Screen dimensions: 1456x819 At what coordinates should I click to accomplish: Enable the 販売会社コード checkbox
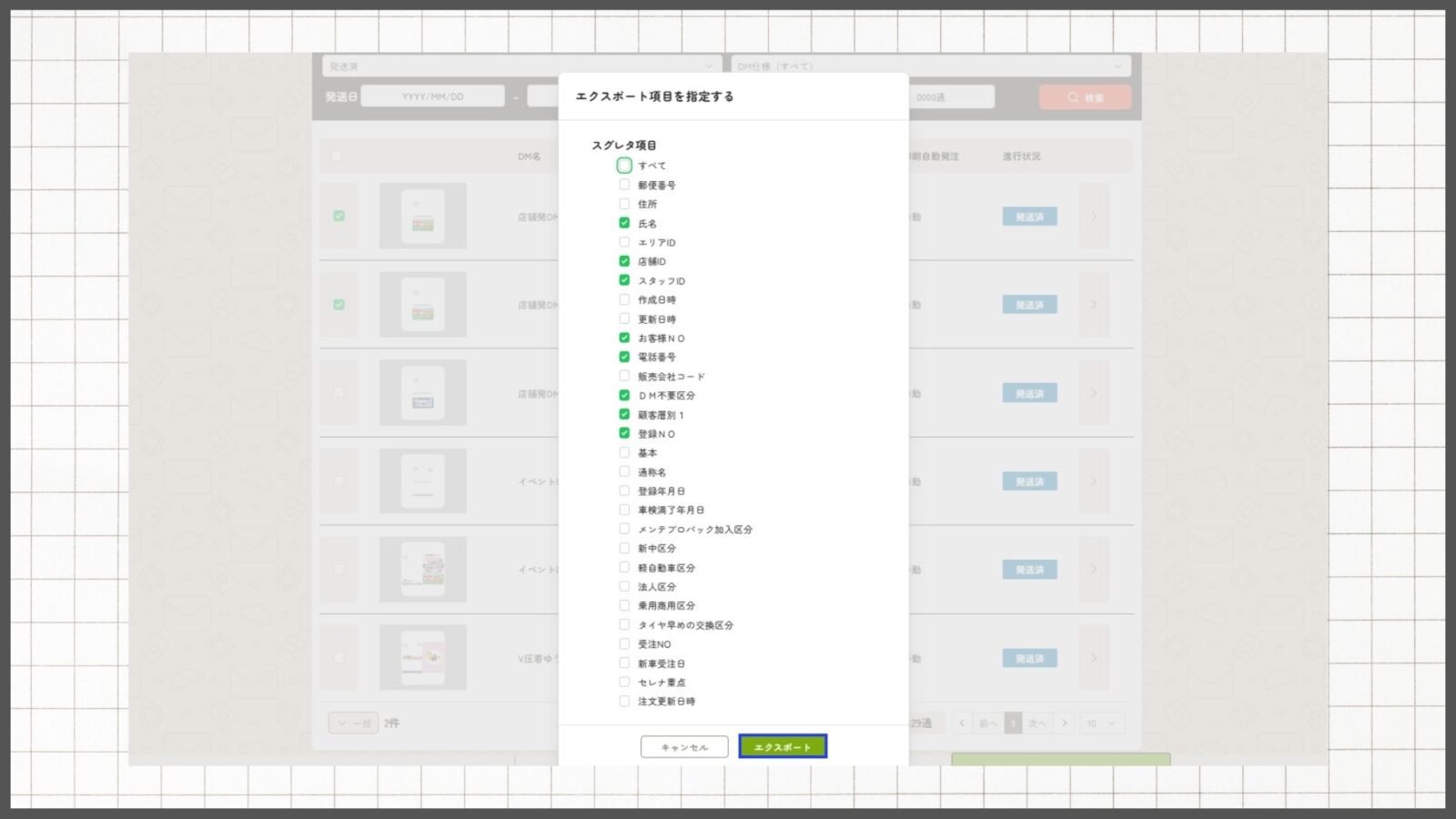[x=624, y=376]
